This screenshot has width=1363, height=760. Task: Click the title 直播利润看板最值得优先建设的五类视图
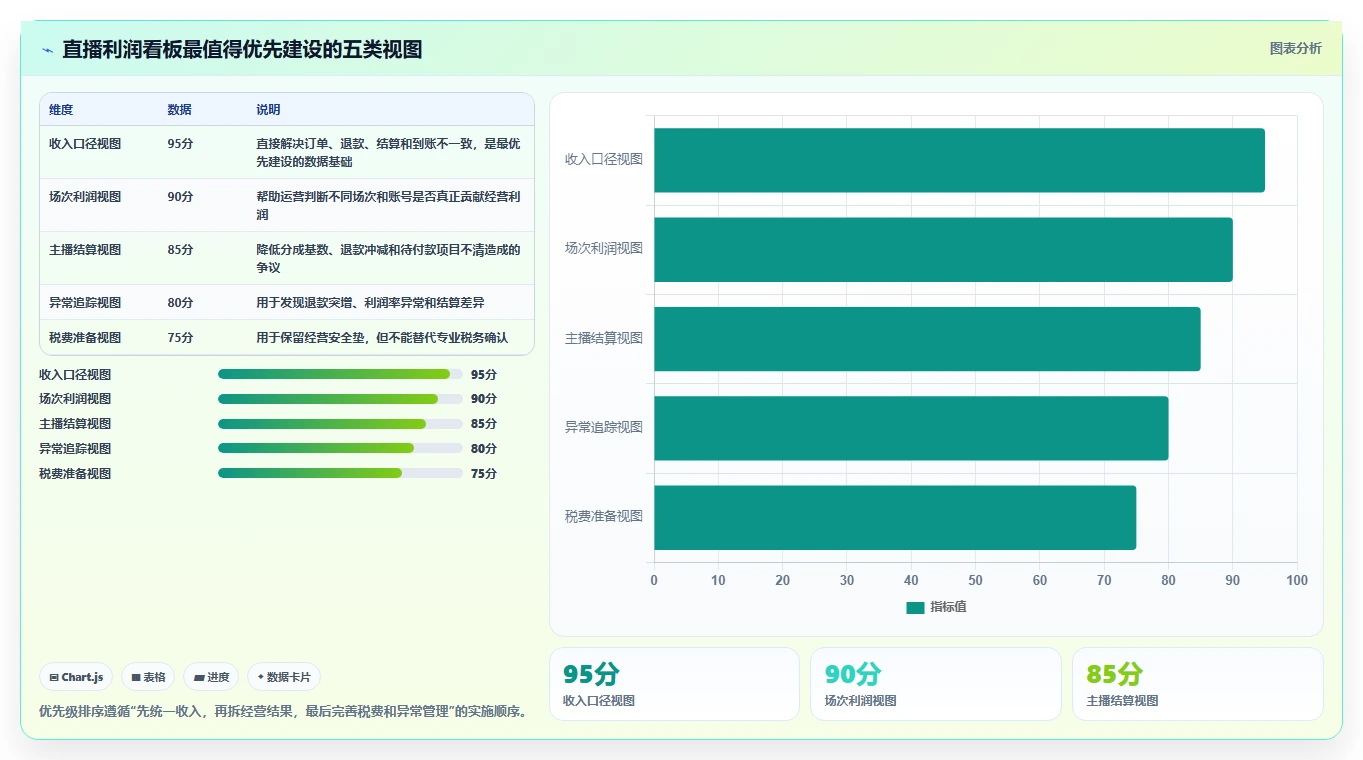tap(242, 50)
